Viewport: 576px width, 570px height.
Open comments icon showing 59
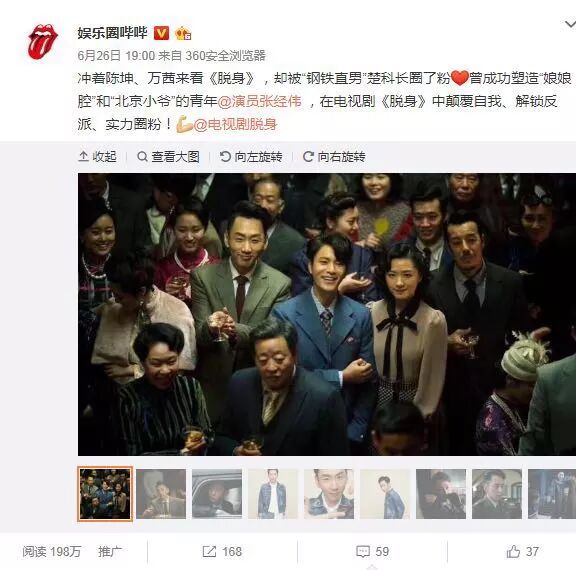point(372,551)
